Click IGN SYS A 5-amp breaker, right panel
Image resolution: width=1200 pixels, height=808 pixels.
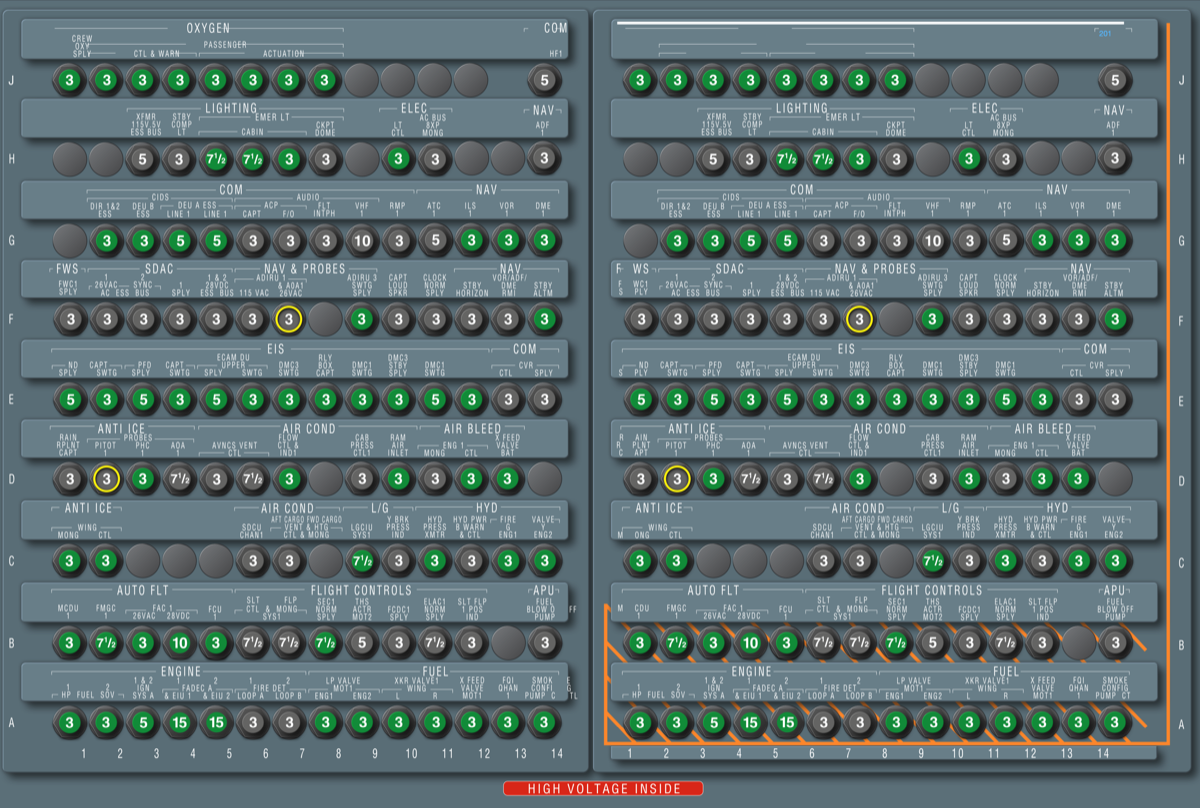point(713,721)
